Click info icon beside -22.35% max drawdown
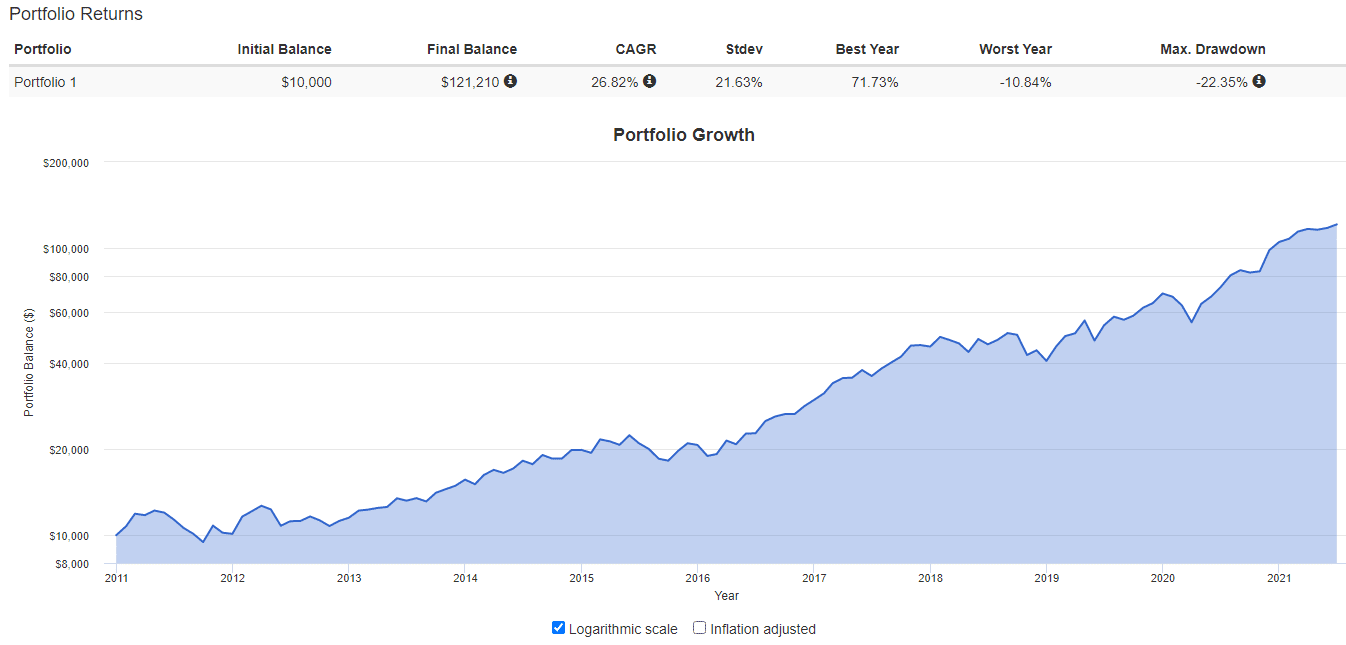 click(x=1259, y=81)
